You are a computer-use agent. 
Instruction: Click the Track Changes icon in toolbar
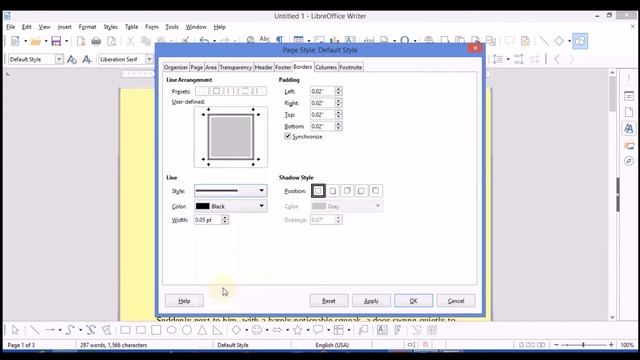coord(525,41)
